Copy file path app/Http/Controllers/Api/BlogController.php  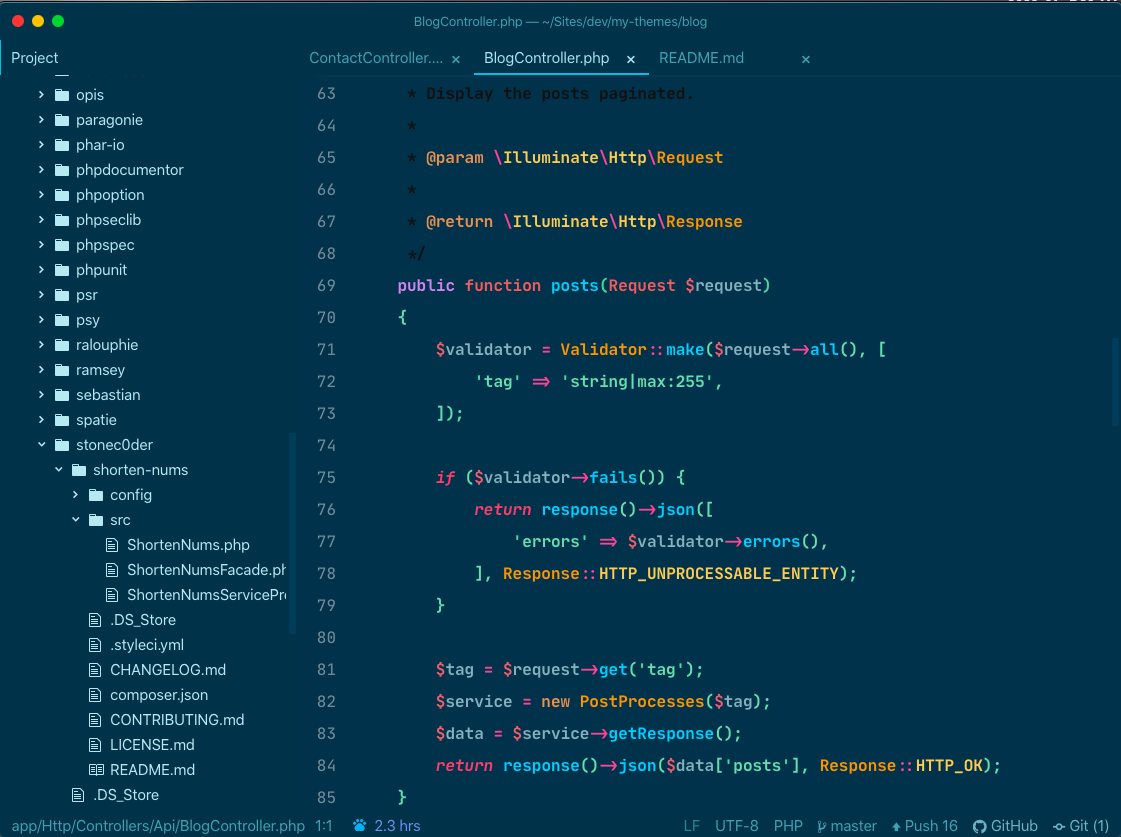click(158, 826)
